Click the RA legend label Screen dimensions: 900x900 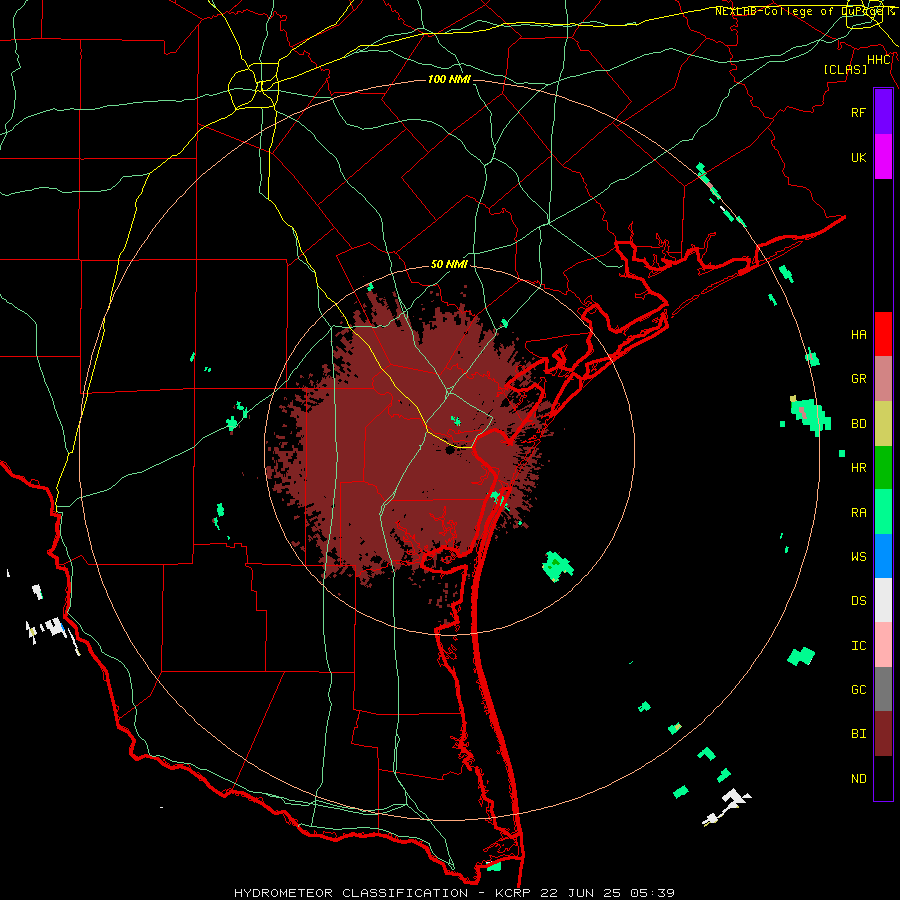[858, 513]
